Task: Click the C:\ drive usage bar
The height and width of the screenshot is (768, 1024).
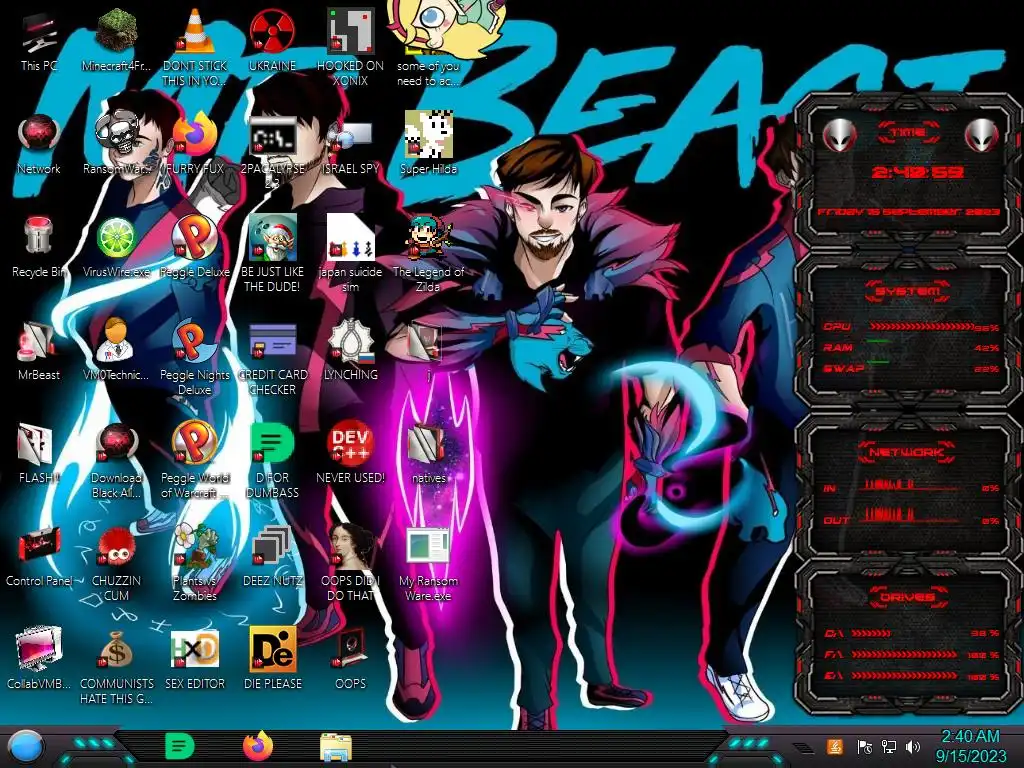Action: [x=871, y=633]
